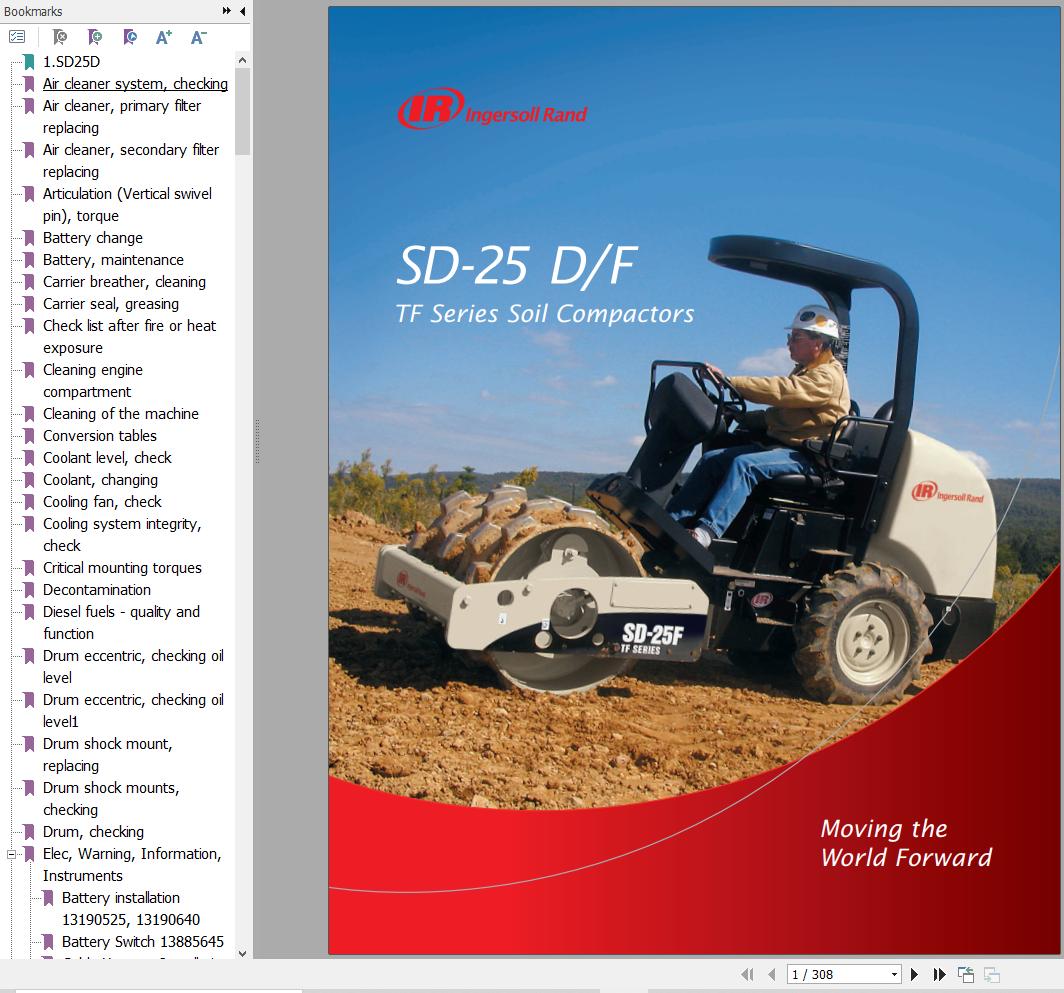Click the bookmarks scrollbar thumb
Viewport: 1064px width, 993px height.
(242, 112)
